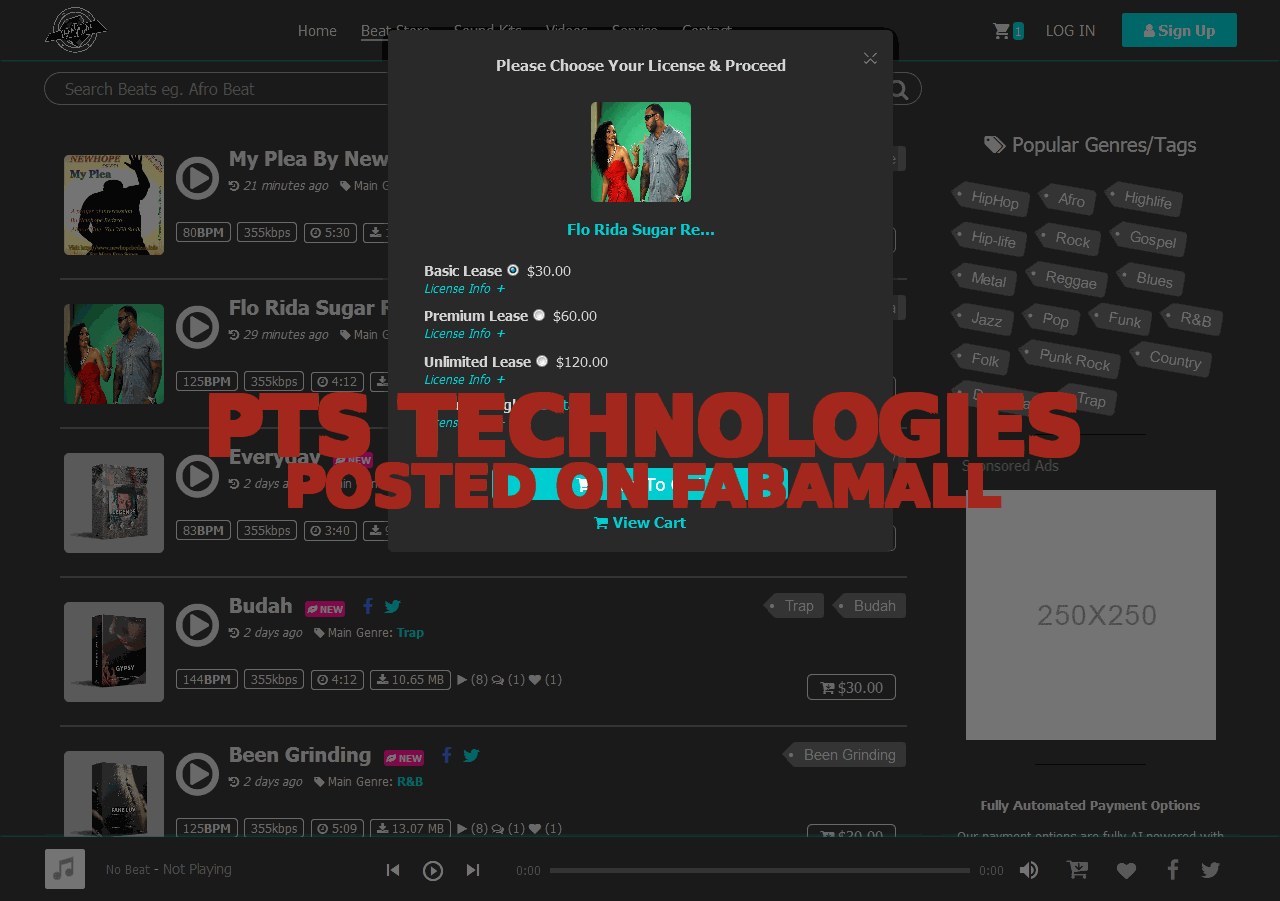Go to previous track in player bar

tap(393, 870)
